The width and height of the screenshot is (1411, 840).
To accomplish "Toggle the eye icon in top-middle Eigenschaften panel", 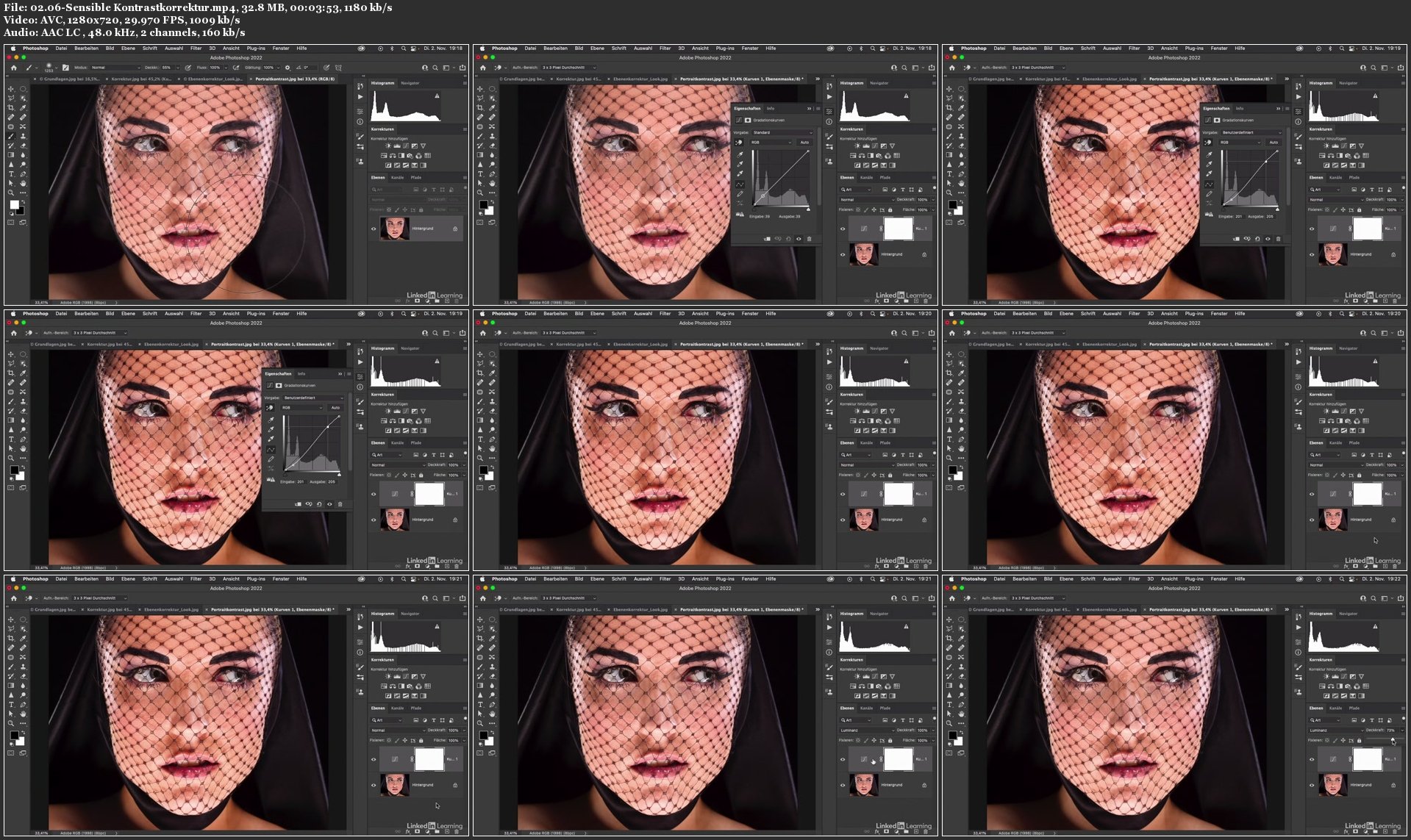I will (799, 239).
